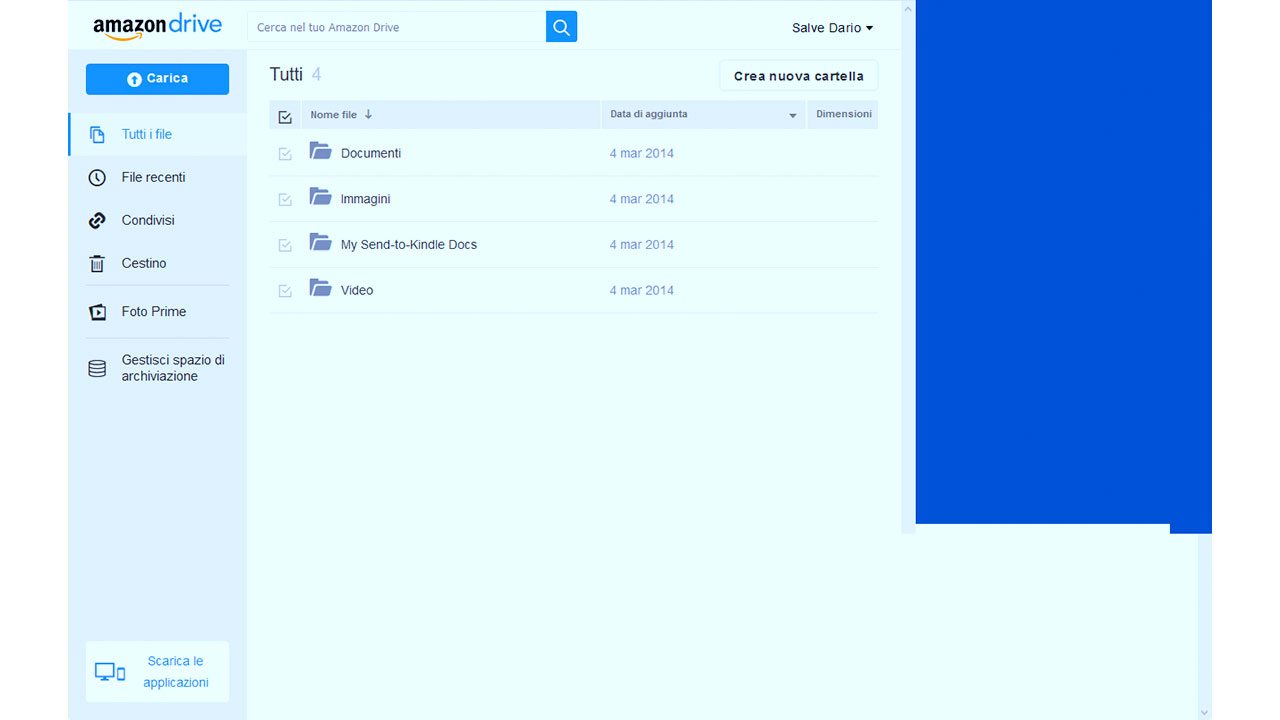The width and height of the screenshot is (1280, 720).
Task: Select the Tutti i file sidebar icon
Action: coord(96,134)
